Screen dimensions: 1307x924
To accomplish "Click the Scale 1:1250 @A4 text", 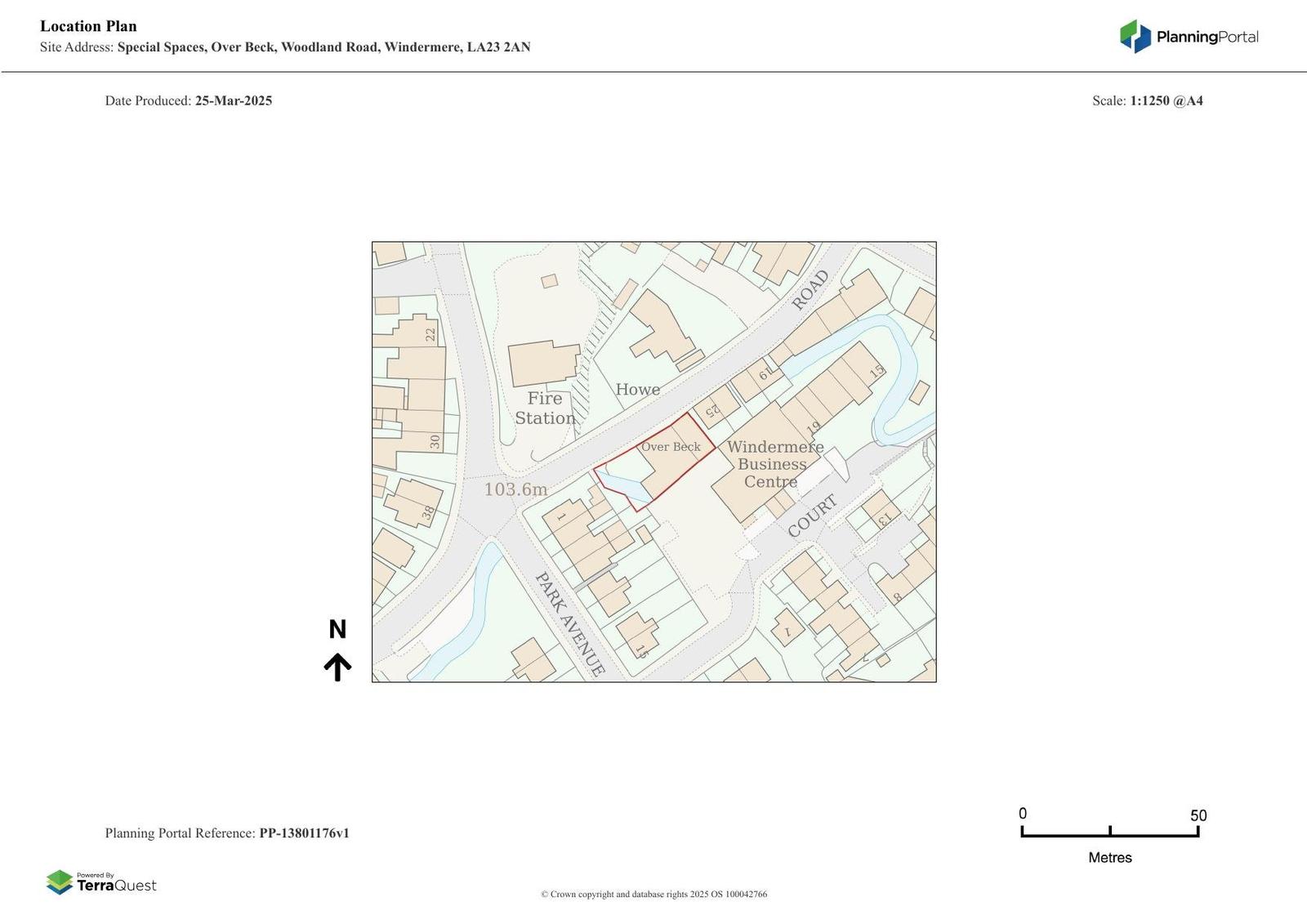I will click(1148, 100).
